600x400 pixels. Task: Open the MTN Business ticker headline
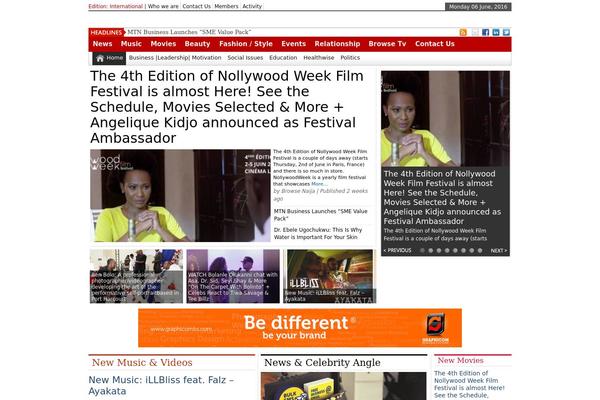pyautogui.click(x=189, y=32)
